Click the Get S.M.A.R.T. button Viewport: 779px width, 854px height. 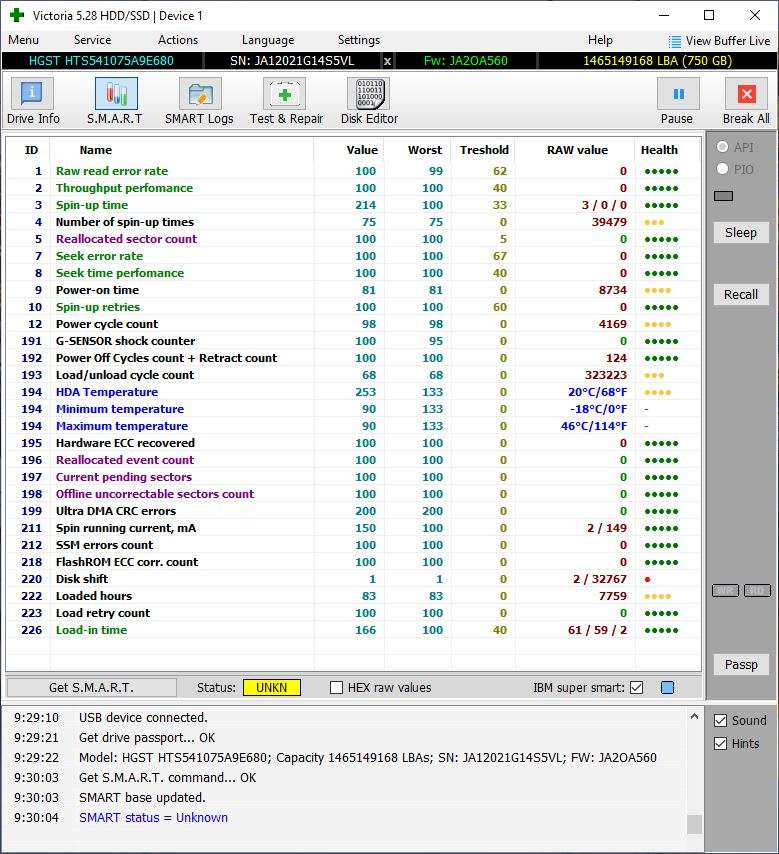[x=92, y=687]
